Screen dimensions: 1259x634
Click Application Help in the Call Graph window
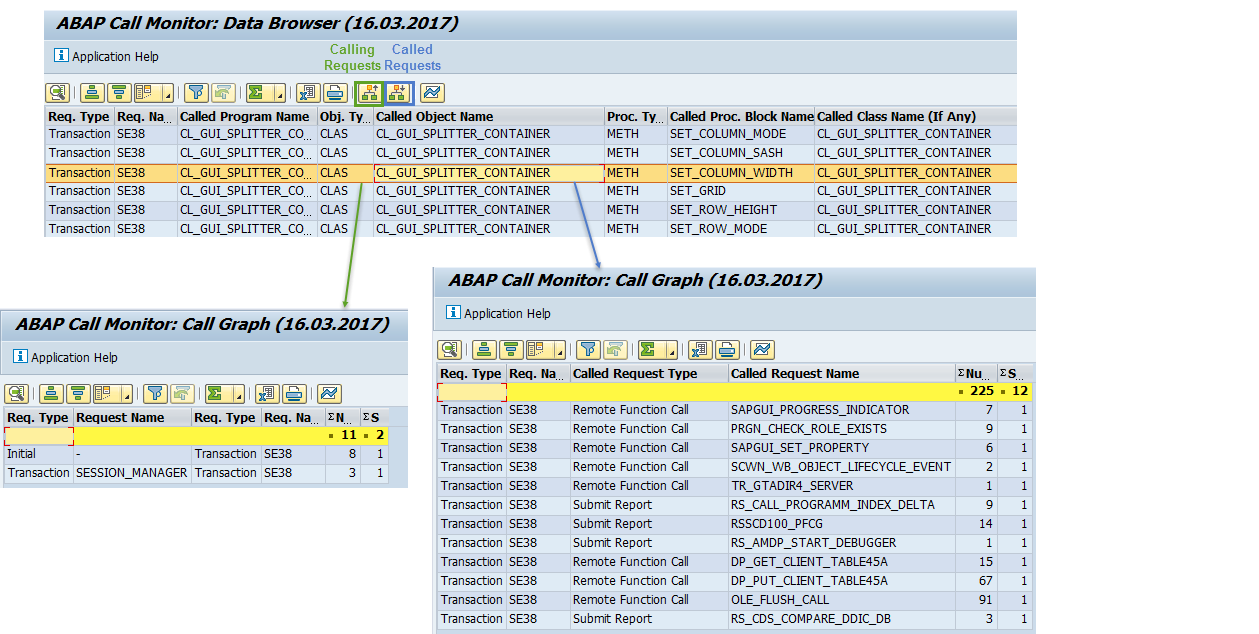[509, 313]
